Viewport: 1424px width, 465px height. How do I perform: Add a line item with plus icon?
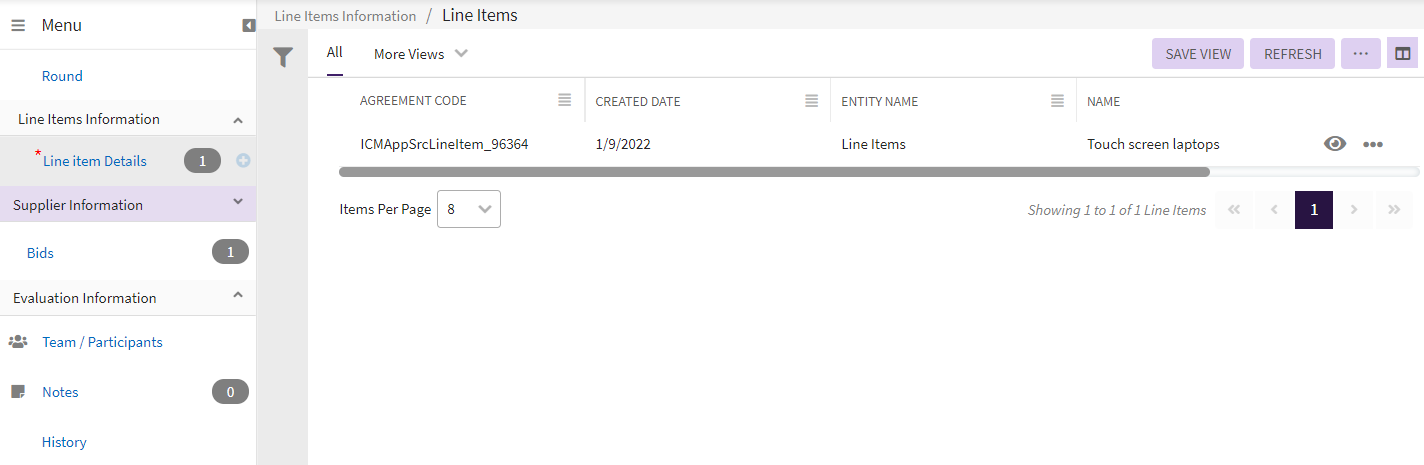[x=243, y=161]
